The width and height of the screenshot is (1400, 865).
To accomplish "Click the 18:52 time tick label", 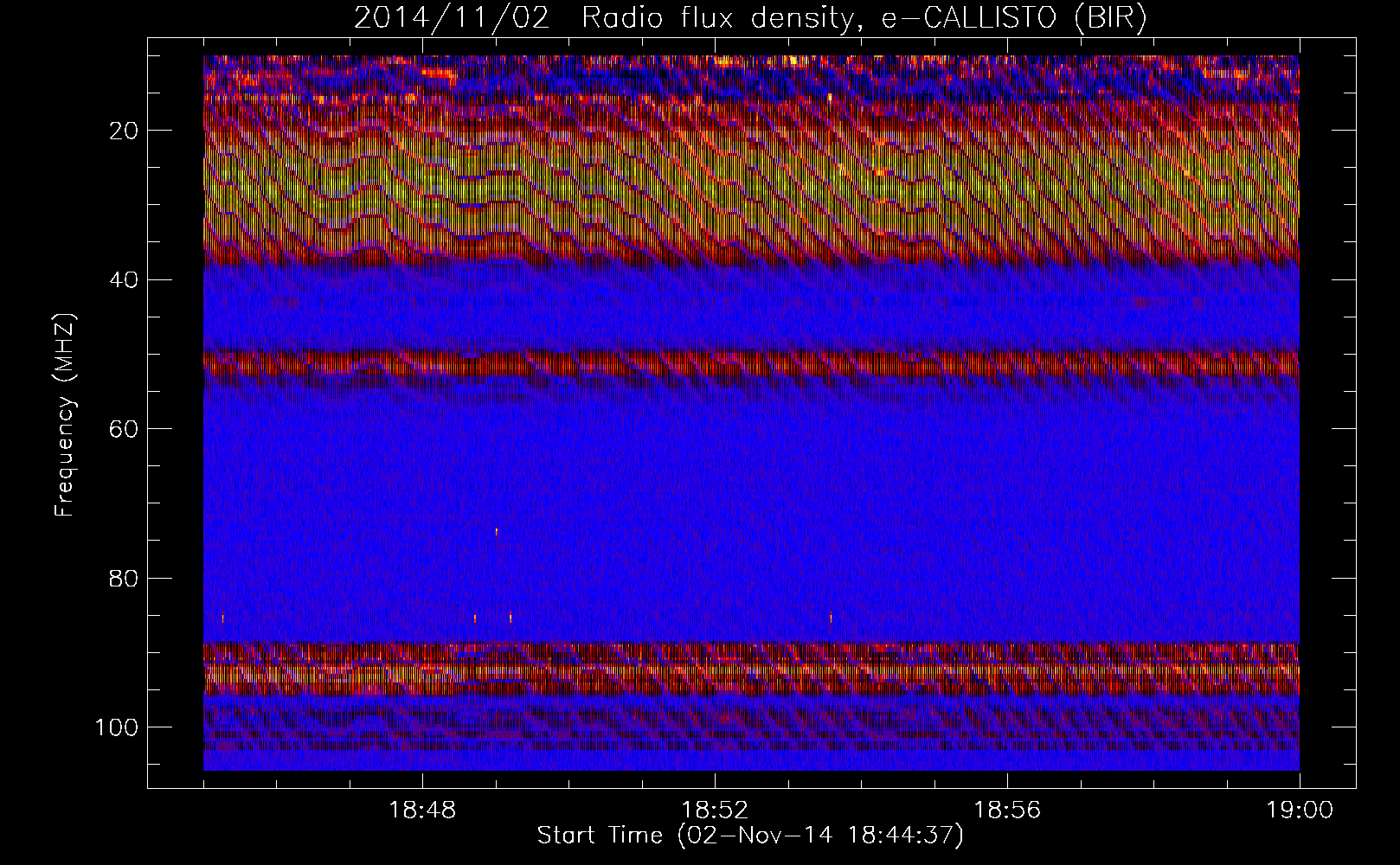I will coord(715,811).
